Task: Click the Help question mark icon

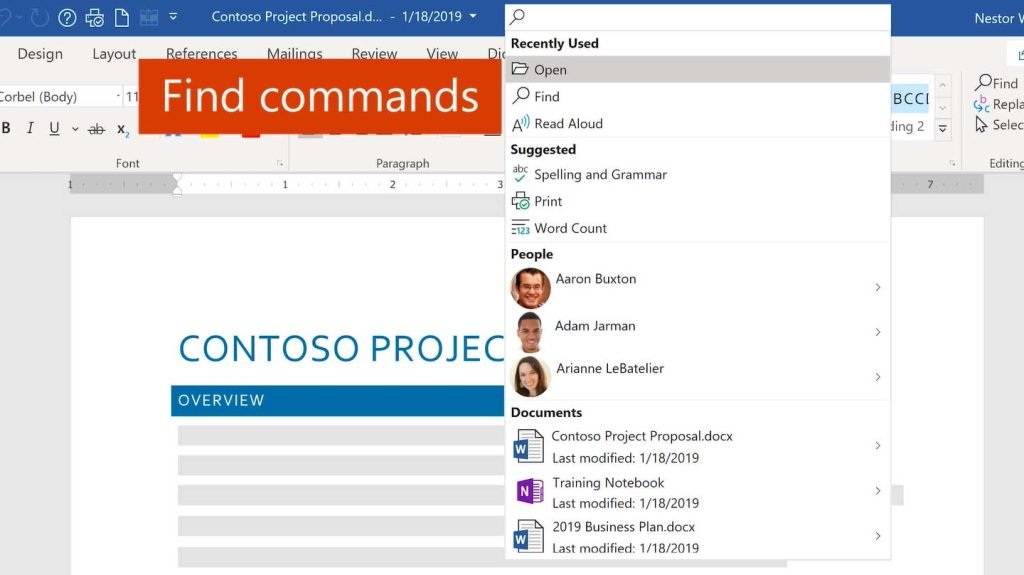Action: 67,17
